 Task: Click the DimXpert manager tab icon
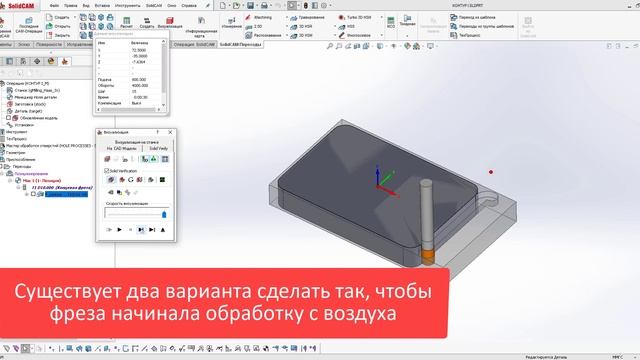tap(37, 61)
